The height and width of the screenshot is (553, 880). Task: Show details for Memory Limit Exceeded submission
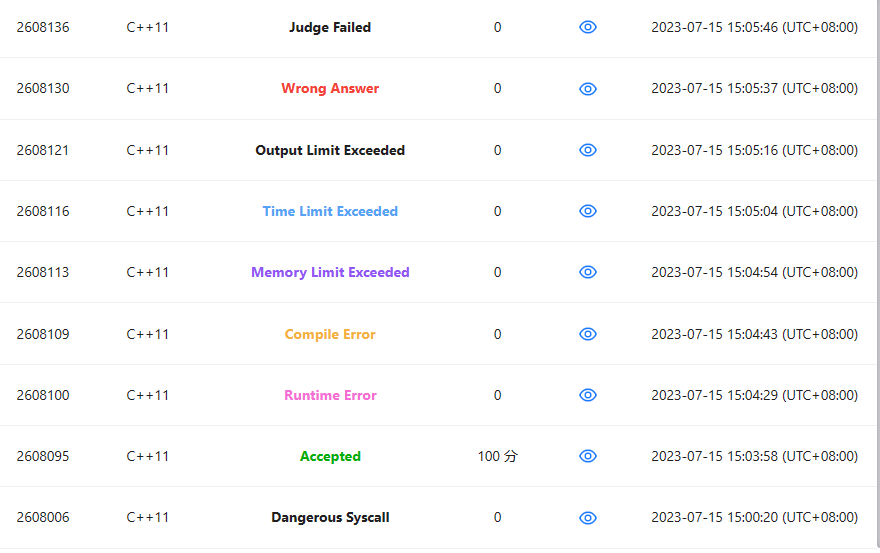(x=588, y=272)
